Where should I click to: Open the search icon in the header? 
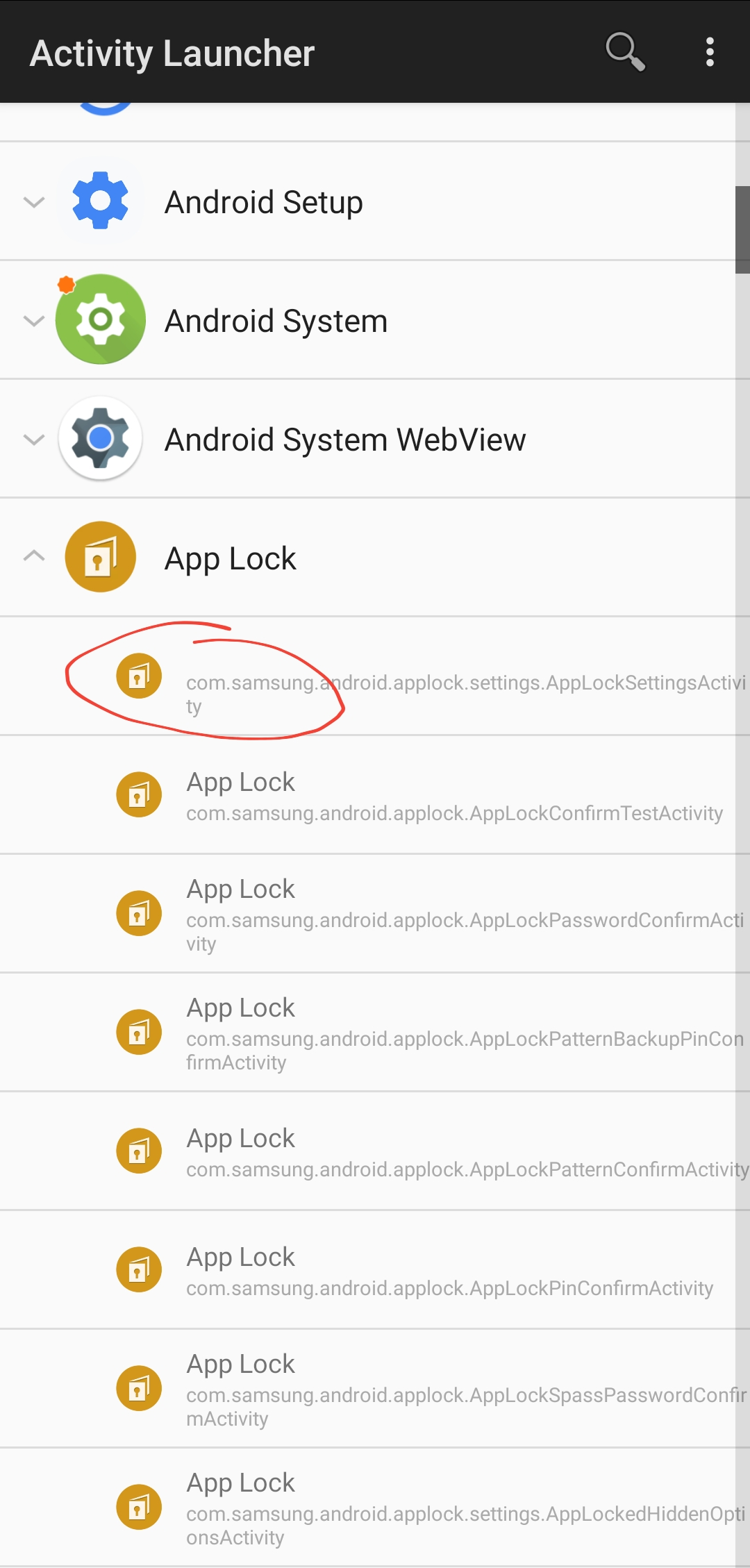click(625, 52)
